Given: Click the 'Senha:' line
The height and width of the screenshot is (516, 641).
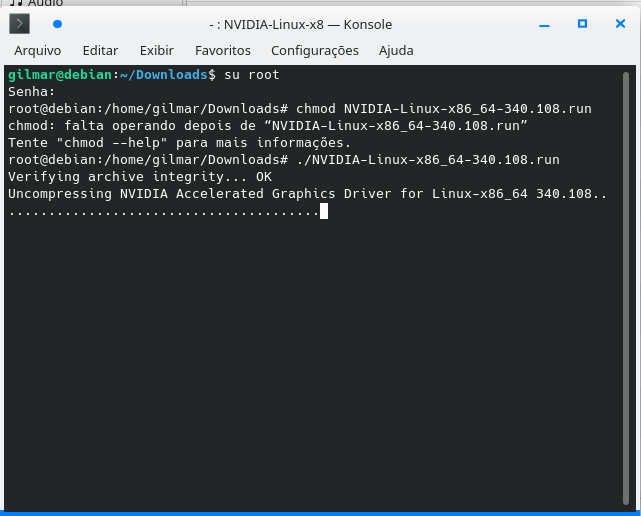Looking at the screenshot, I should click(31, 92).
